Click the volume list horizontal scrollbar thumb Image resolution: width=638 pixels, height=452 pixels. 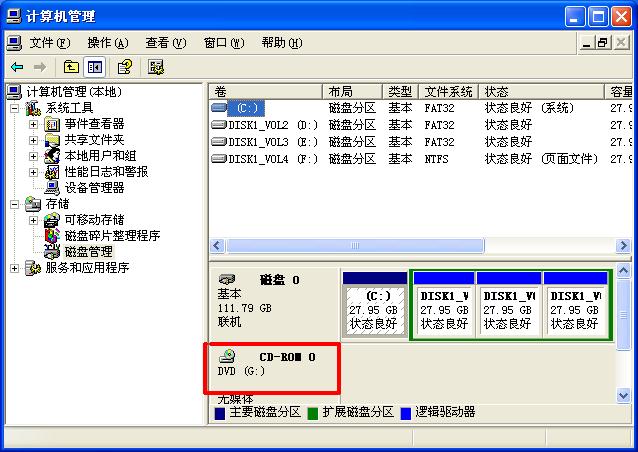355,245
